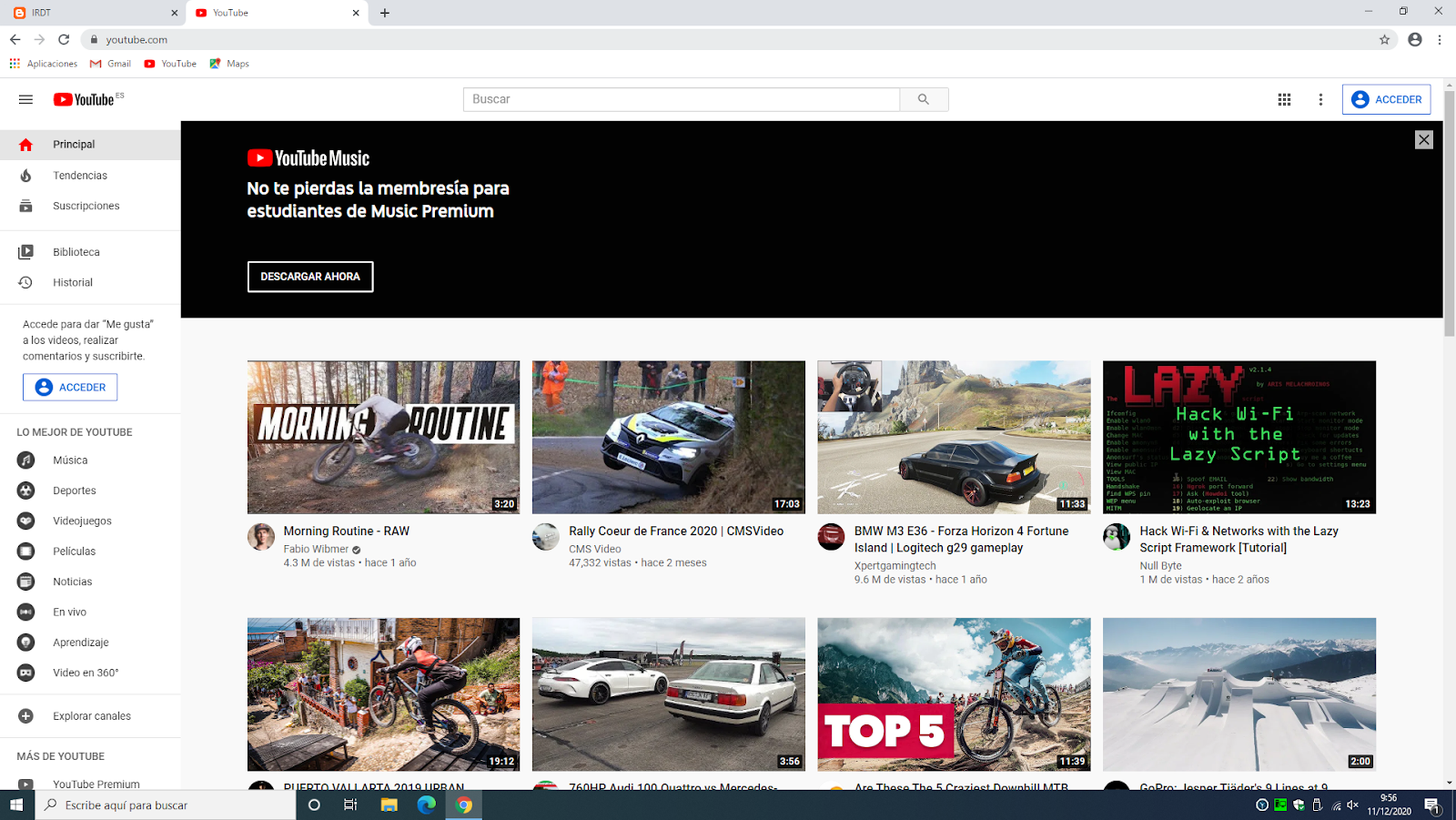Reload the page
The height and width of the screenshot is (820, 1456).
click(64, 39)
